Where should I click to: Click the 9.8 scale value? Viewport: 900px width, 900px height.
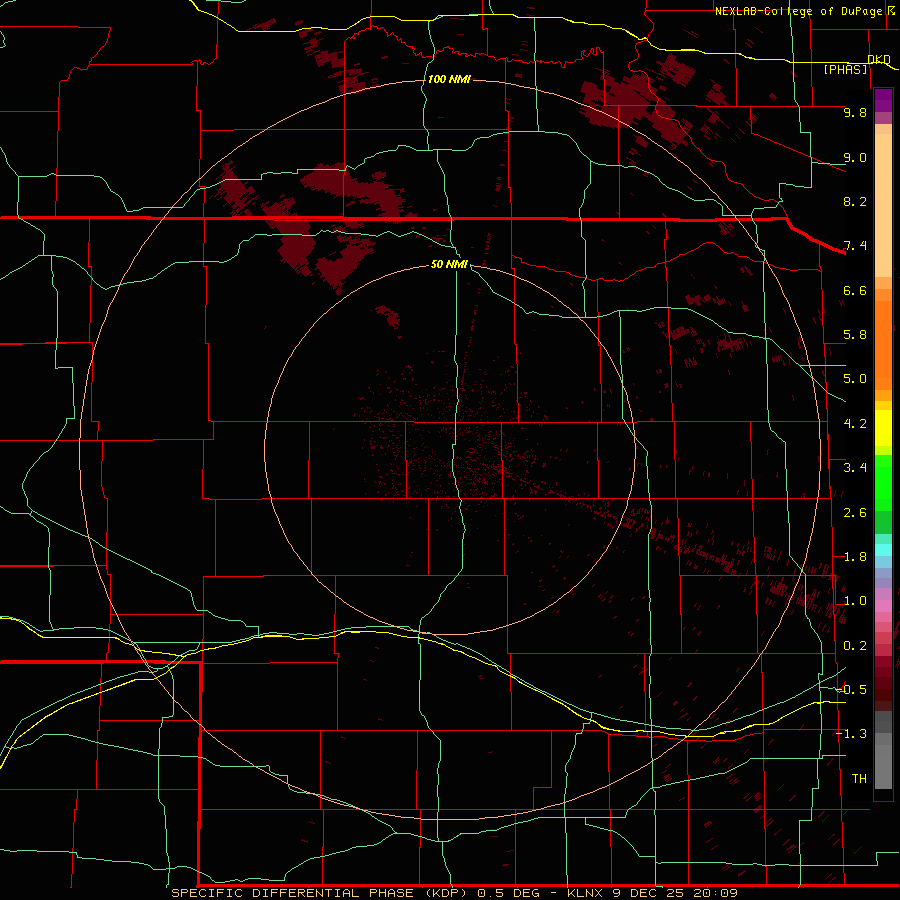coord(855,112)
